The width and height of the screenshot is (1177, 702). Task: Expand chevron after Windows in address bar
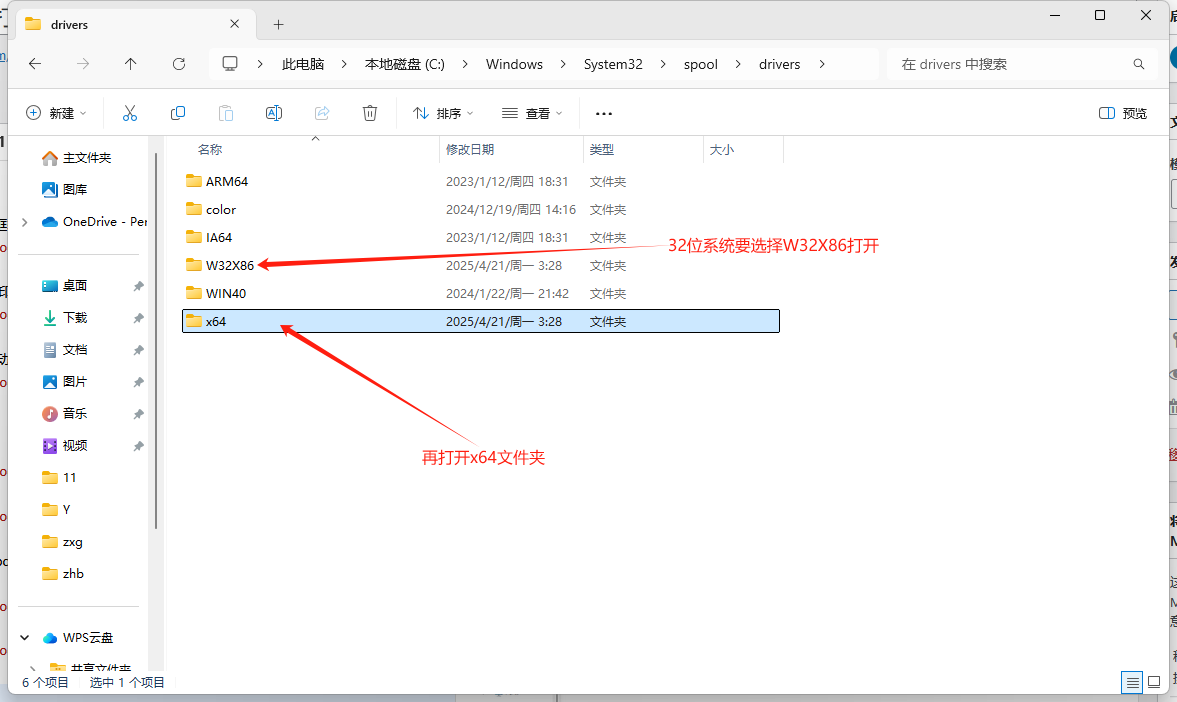563,65
